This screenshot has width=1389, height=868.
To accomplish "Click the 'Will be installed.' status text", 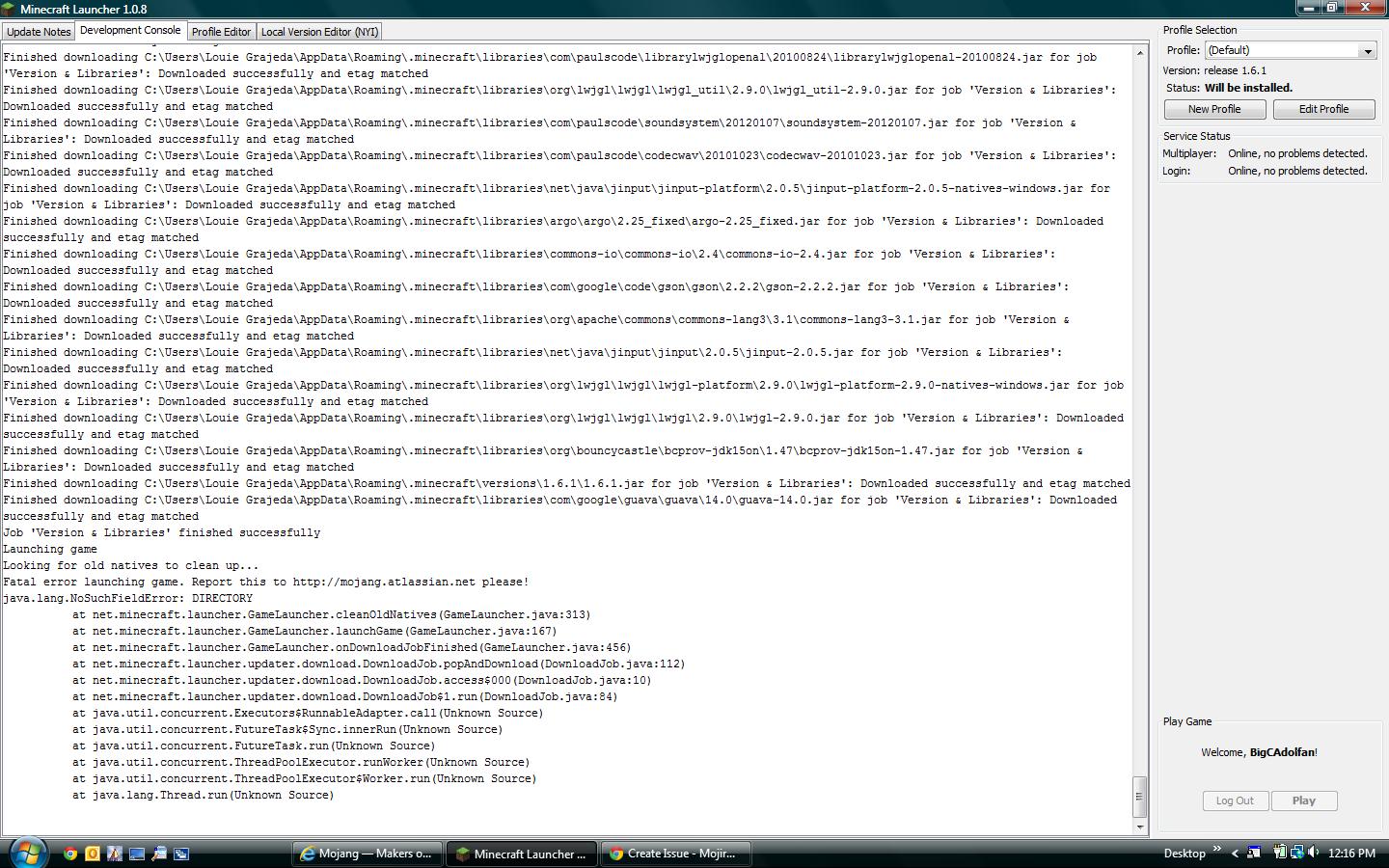I will pyautogui.click(x=1248, y=88).
